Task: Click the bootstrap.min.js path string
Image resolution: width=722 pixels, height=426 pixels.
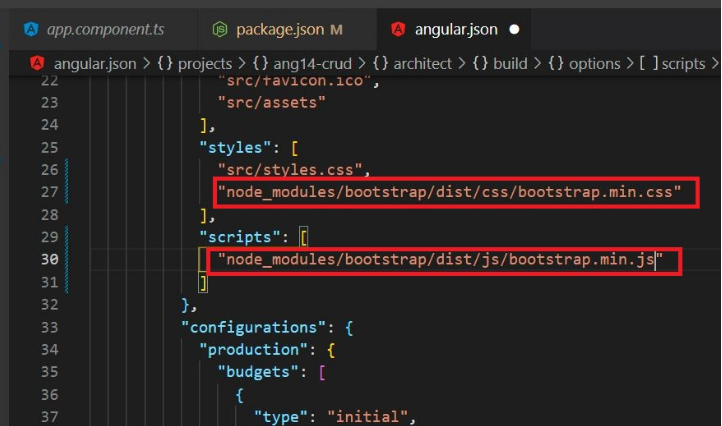Action: [440, 259]
